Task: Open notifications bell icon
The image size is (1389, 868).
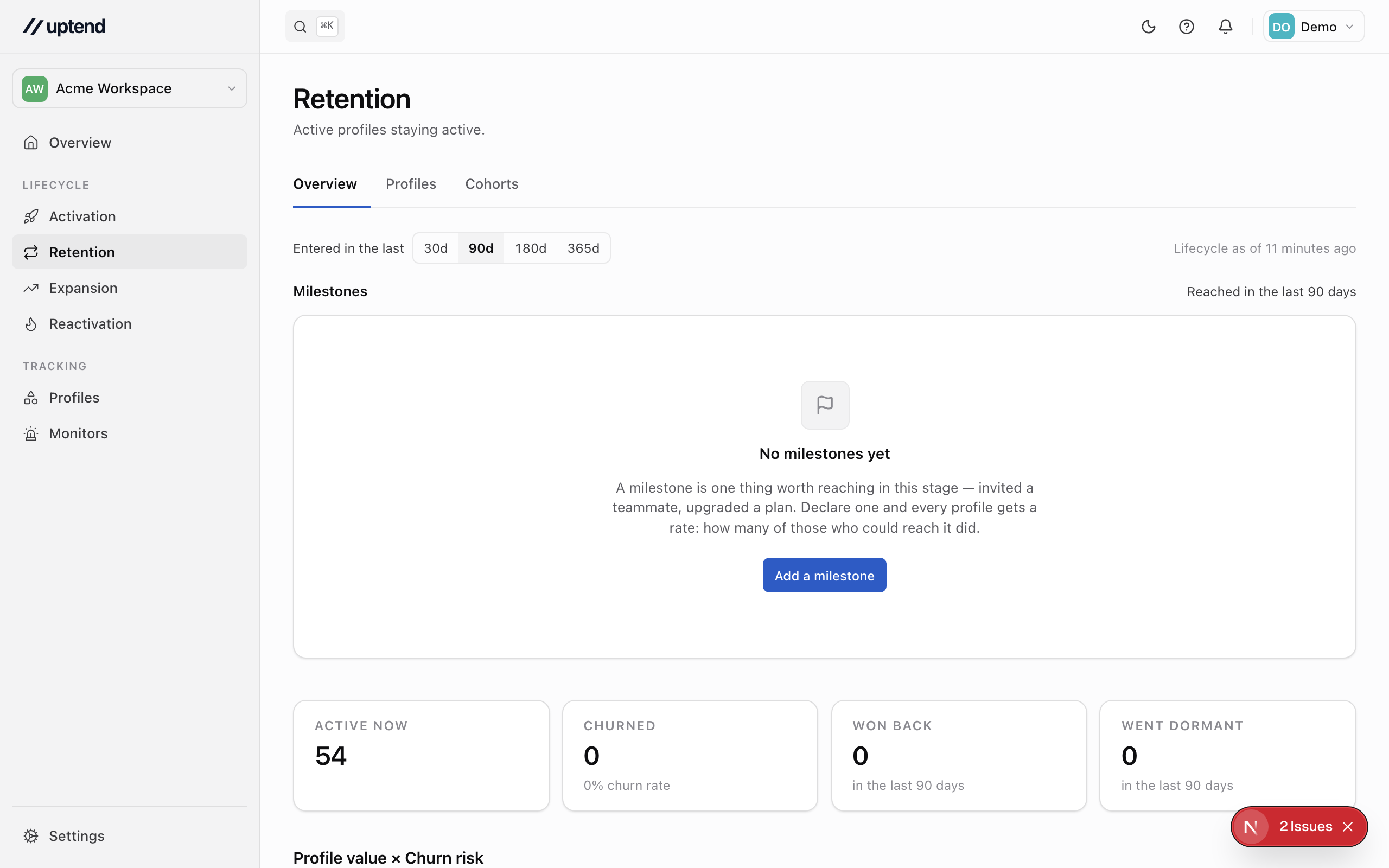Action: click(x=1226, y=27)
